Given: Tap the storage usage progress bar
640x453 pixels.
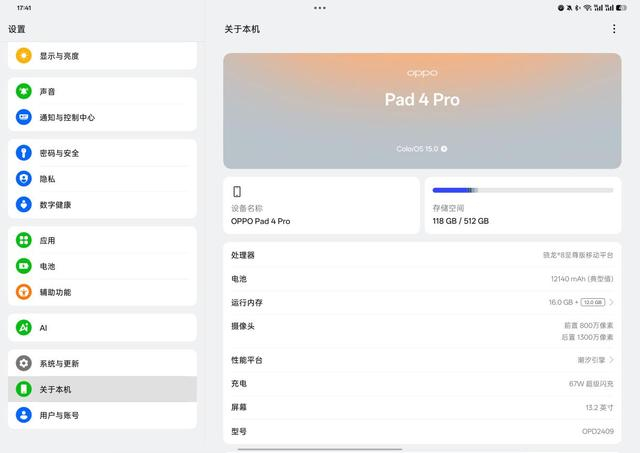Looking at the screenshot, I should pyautogui.click(x=523, y=190).
